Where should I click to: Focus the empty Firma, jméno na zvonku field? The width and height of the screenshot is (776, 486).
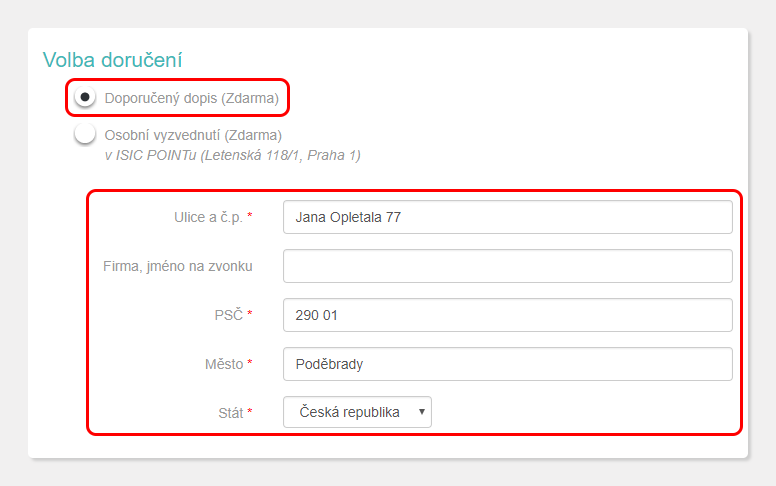(x=508, y=266)
